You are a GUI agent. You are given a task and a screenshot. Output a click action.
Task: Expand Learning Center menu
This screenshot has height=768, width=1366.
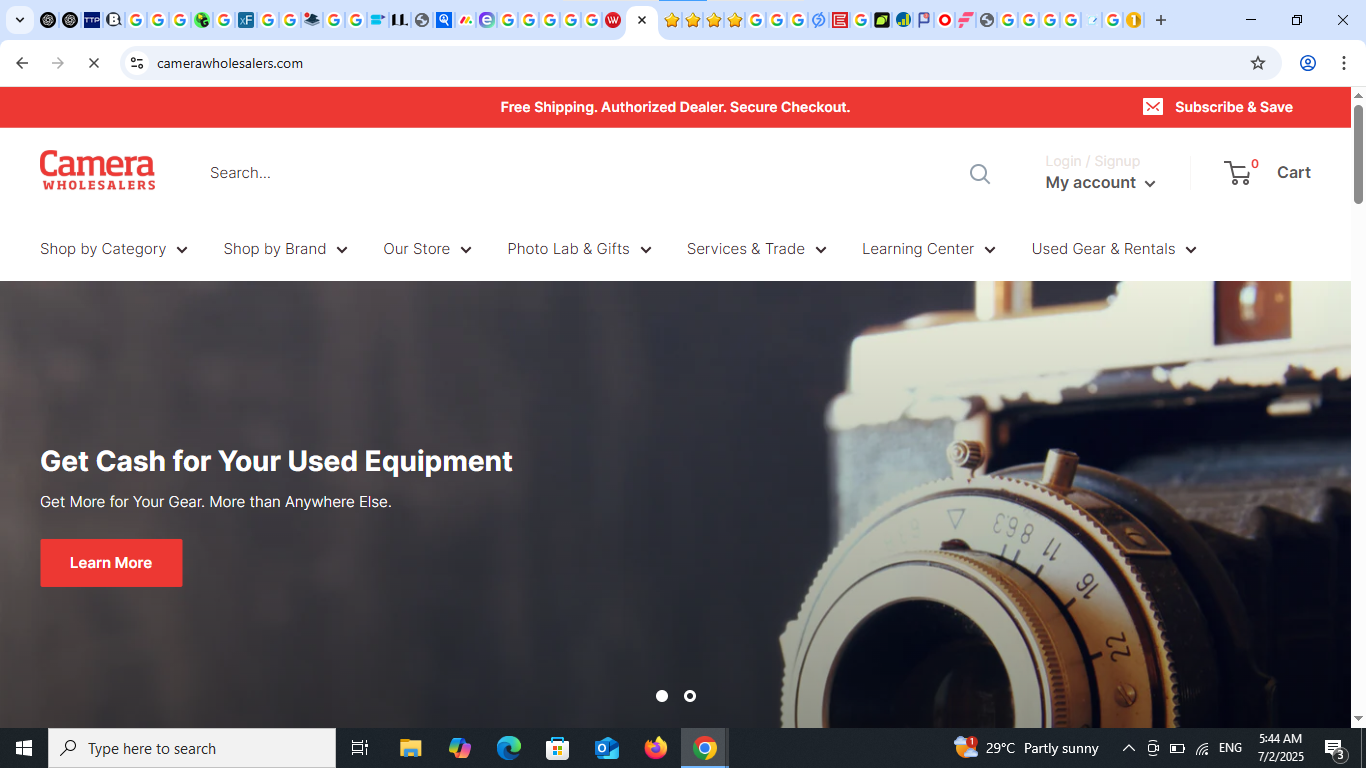coord(929,249)
